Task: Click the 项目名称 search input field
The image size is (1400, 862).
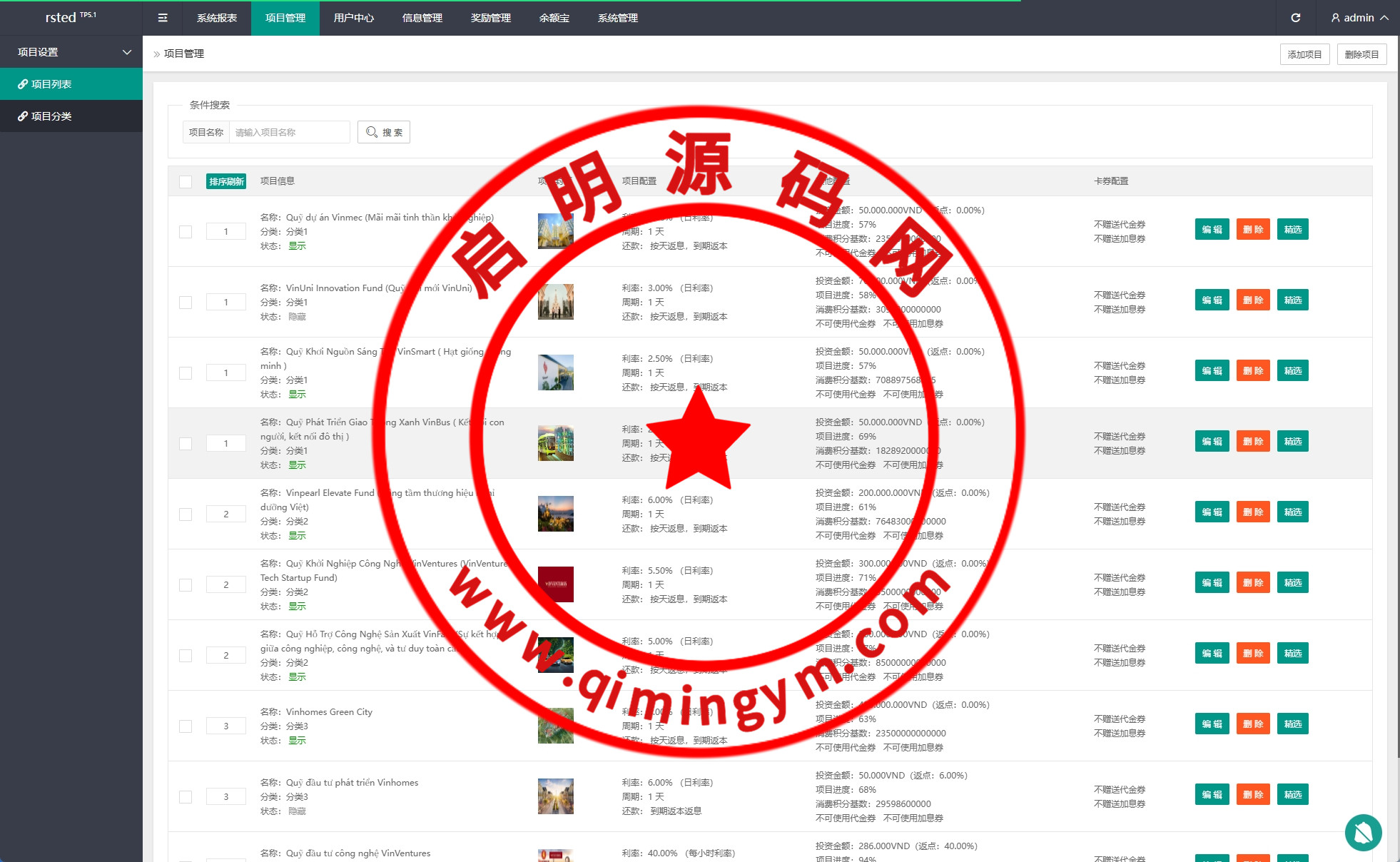Action: [289, 132]
